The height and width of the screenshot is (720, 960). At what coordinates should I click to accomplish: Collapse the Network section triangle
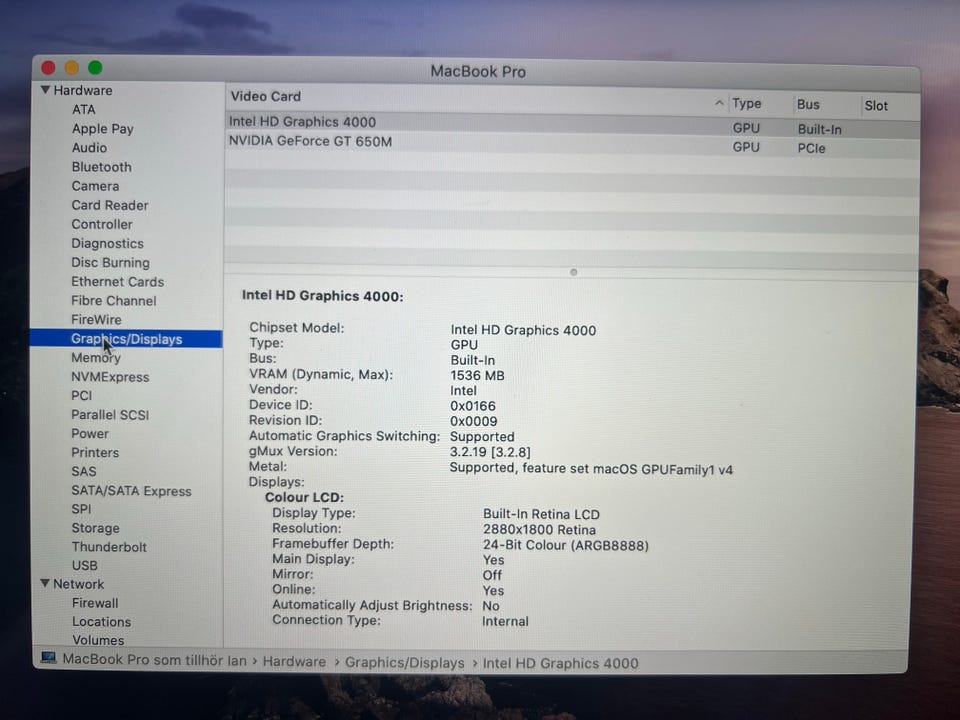(x=45, y=583)
